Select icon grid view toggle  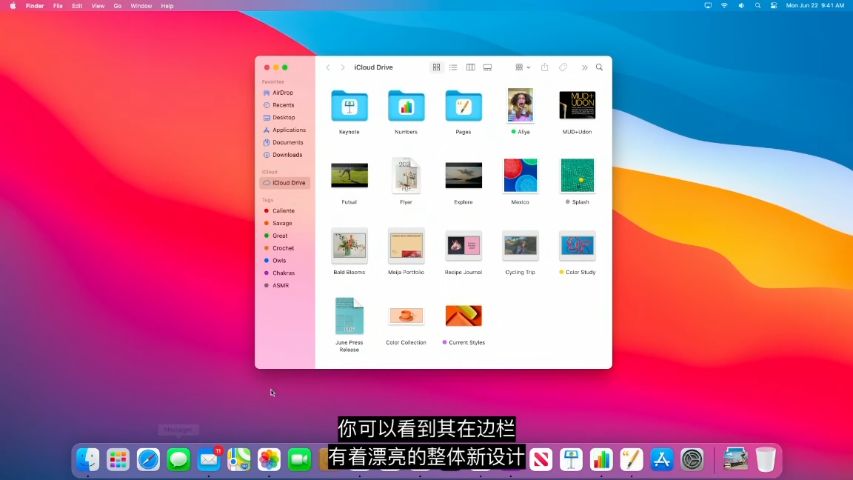436,67
